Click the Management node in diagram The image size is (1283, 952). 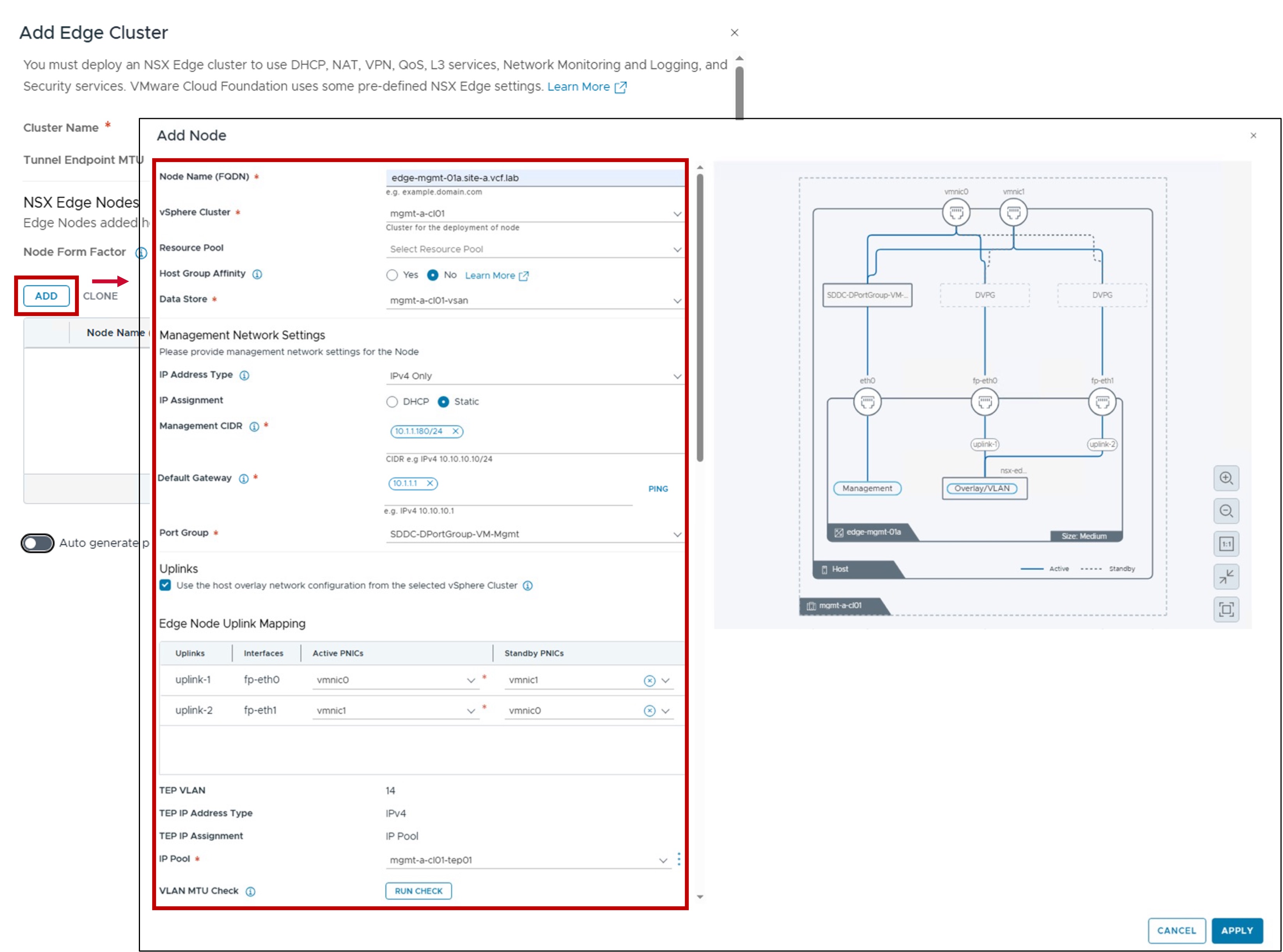coord(867,489)
